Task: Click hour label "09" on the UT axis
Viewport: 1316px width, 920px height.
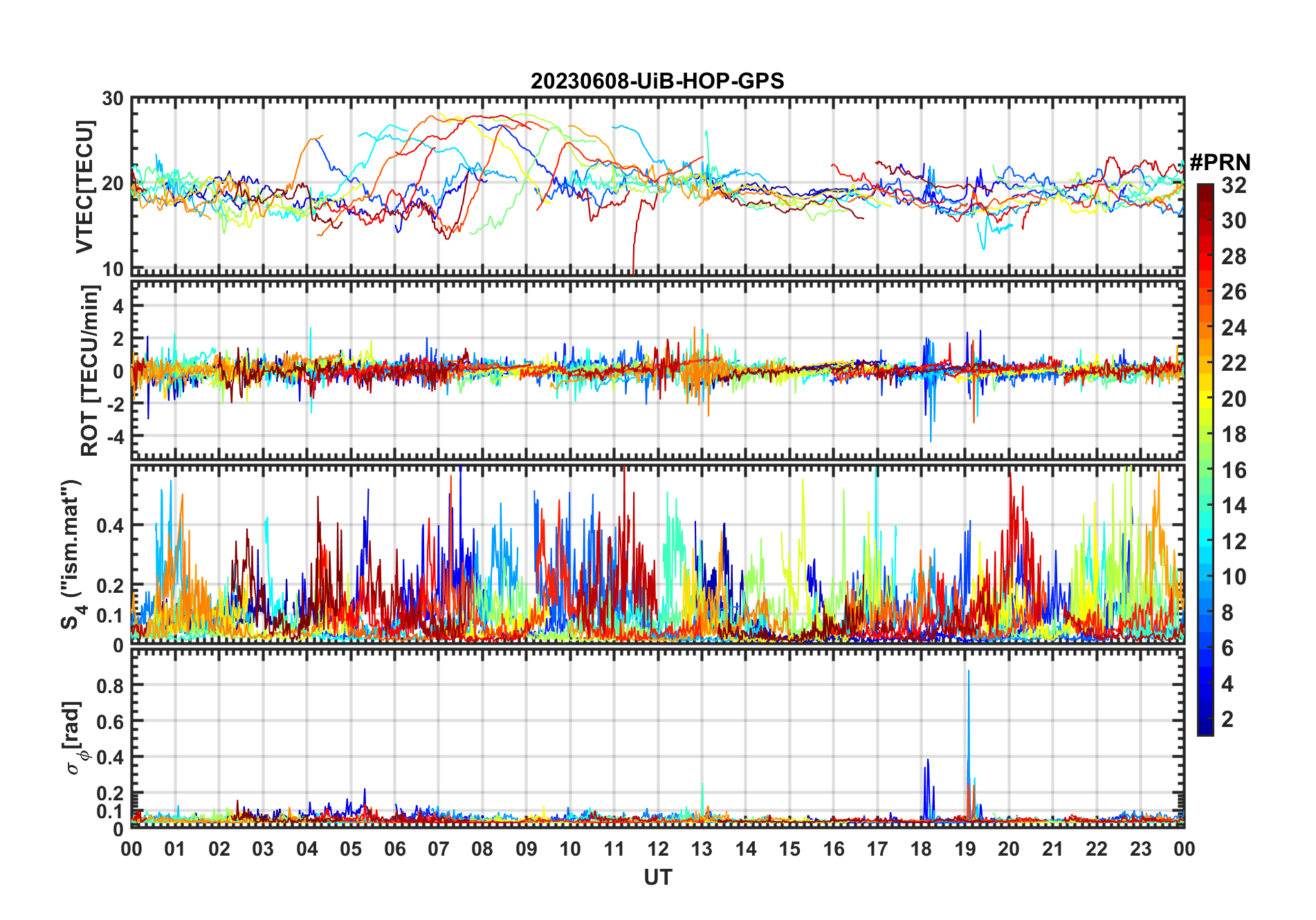Action: (x=527, y=849)
